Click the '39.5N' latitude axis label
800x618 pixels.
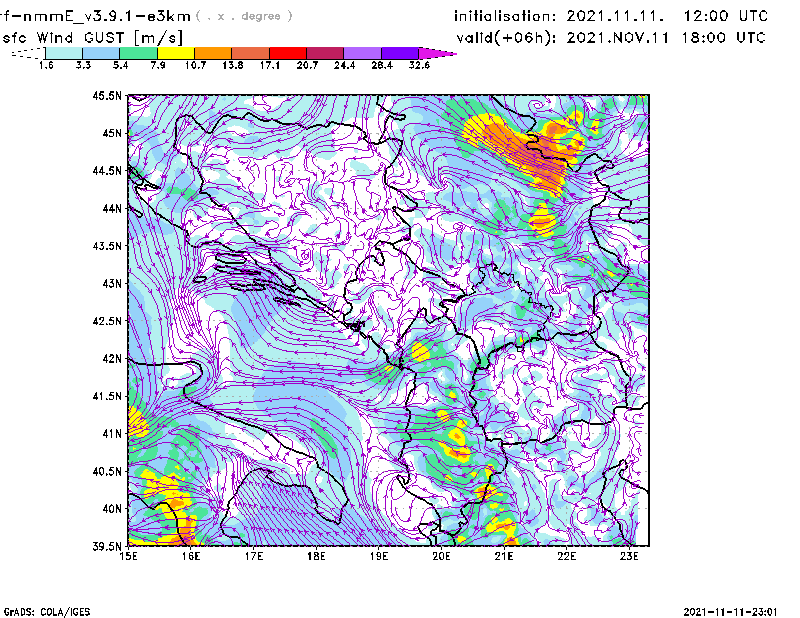[107, 547]
